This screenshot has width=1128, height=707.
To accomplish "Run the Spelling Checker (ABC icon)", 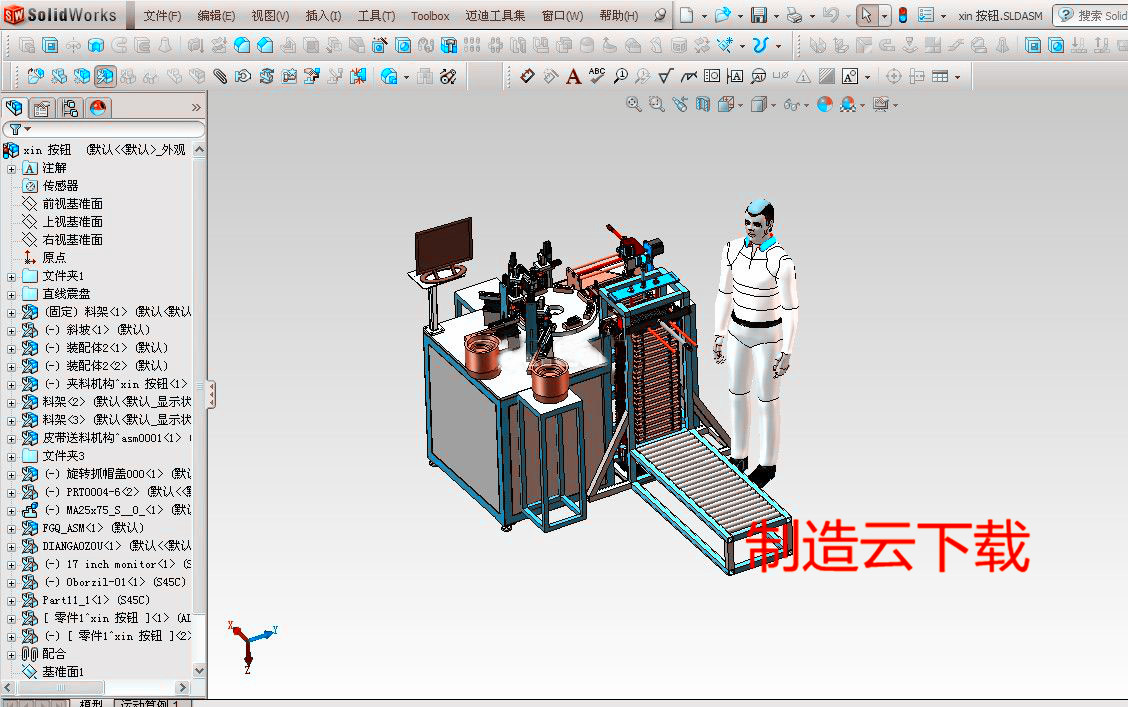I will pyautogui.click(x=597, y=75).
